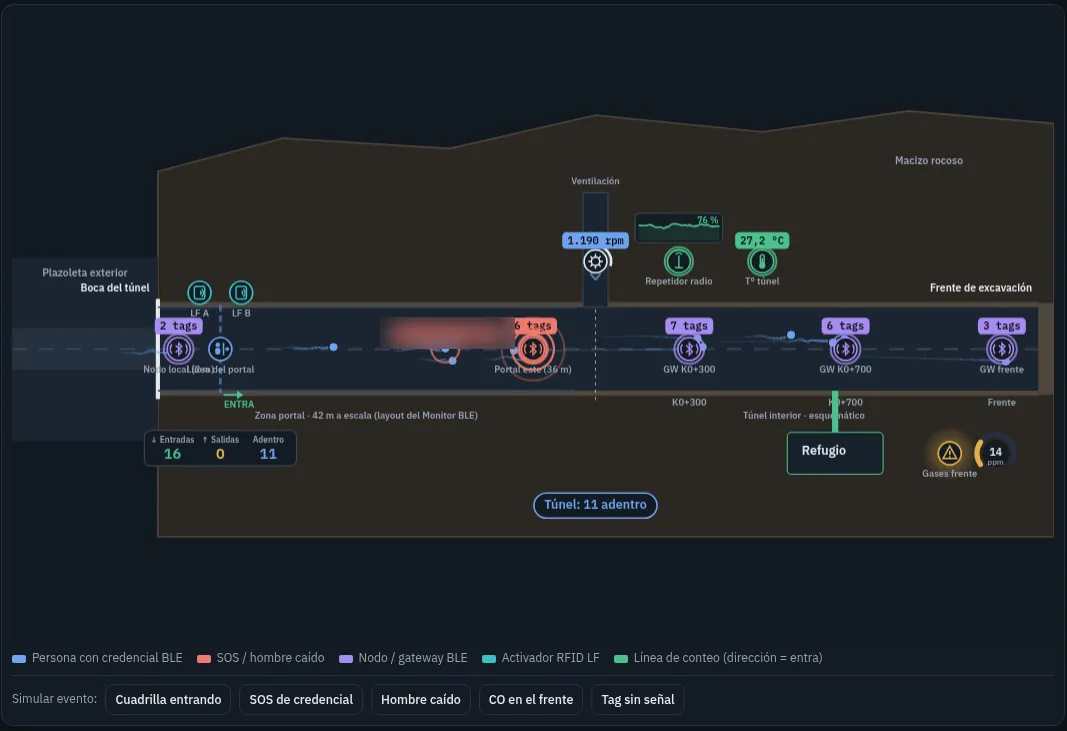Click the Zona portal 42 m scale caption

tap(366, 415)
